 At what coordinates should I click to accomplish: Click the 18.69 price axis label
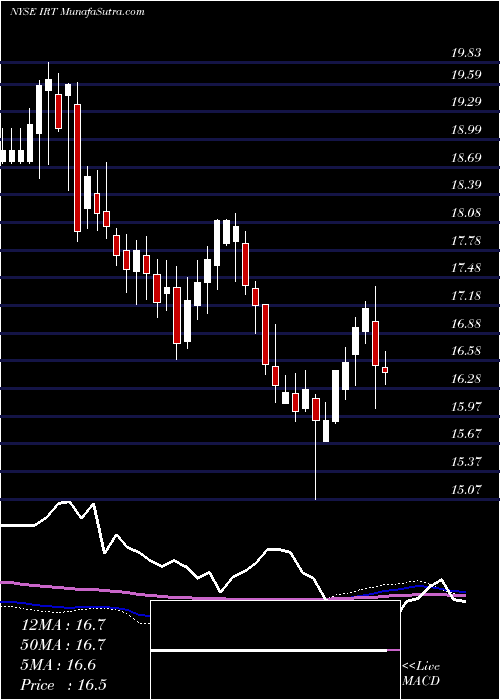tap(466, 158)
